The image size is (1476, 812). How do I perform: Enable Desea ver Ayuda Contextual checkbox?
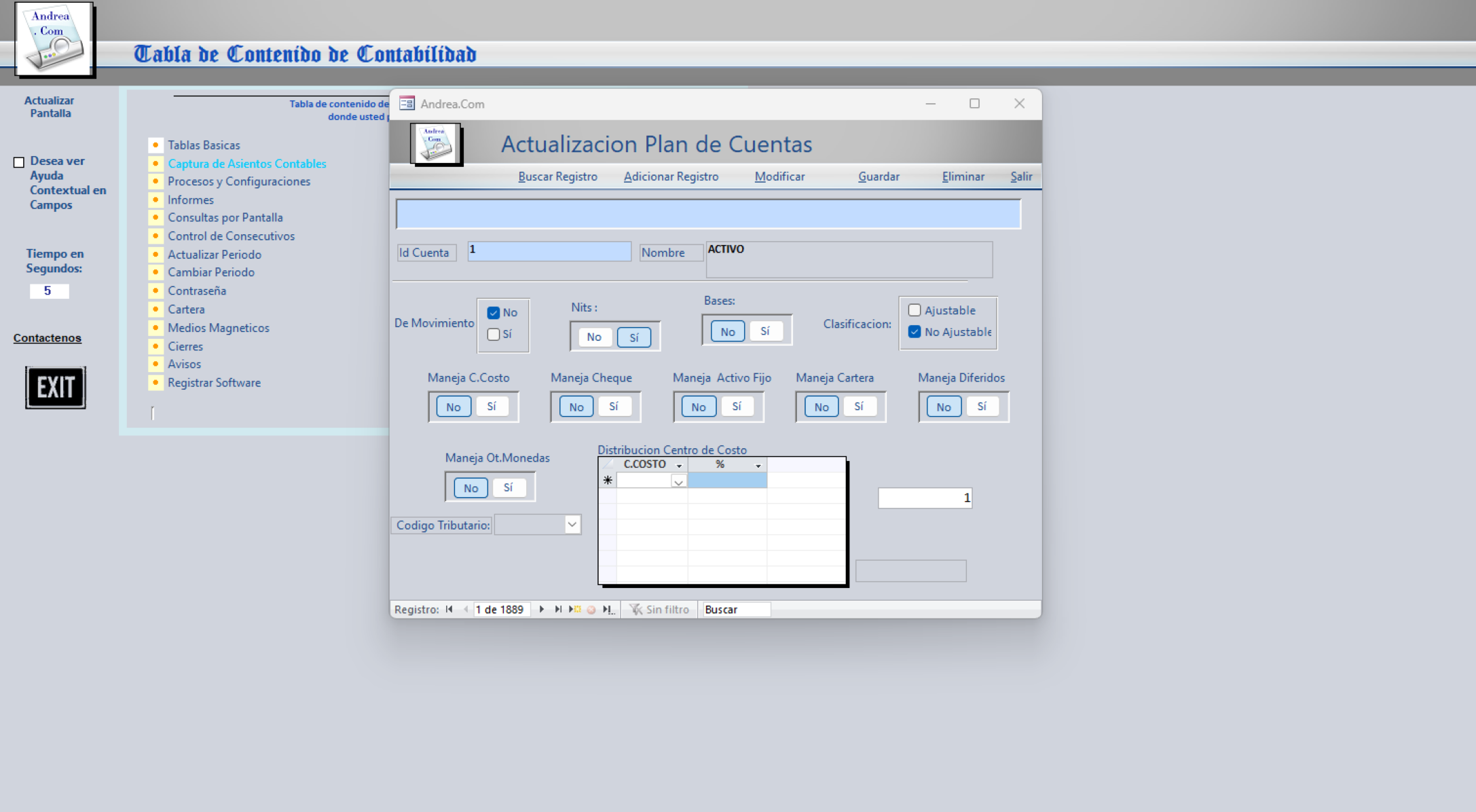[x=19, y=162]
